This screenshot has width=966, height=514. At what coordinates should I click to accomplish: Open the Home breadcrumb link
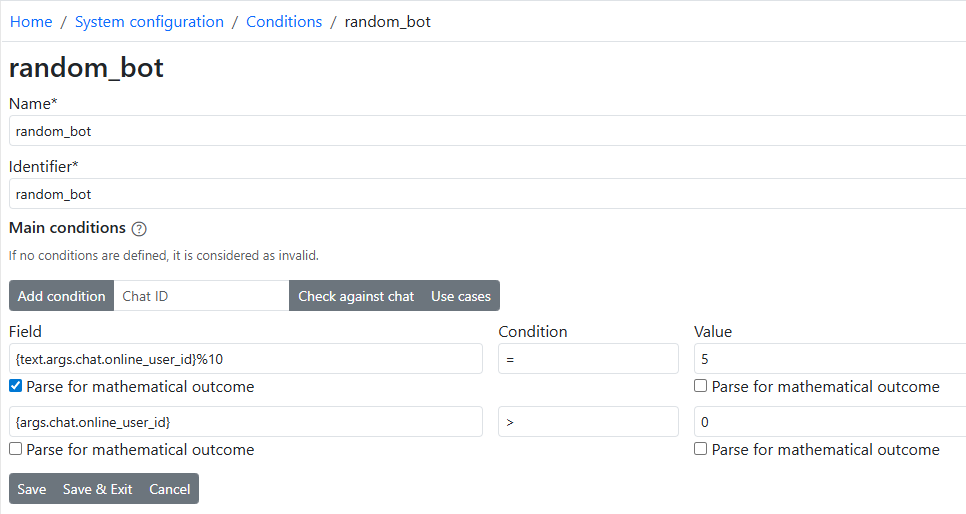[31, 21]
